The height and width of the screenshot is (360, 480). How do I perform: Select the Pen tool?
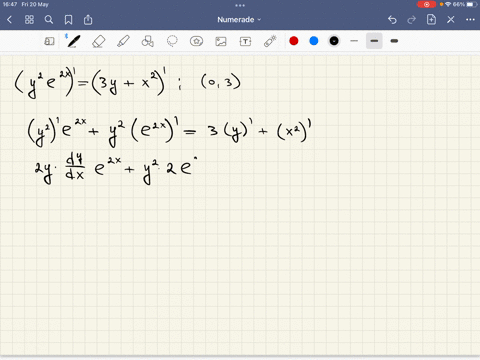[73, 41]
